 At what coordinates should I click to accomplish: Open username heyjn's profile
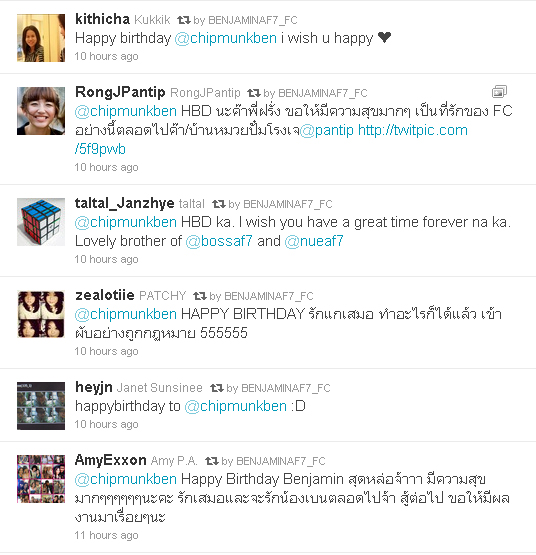tap(94, 387)
